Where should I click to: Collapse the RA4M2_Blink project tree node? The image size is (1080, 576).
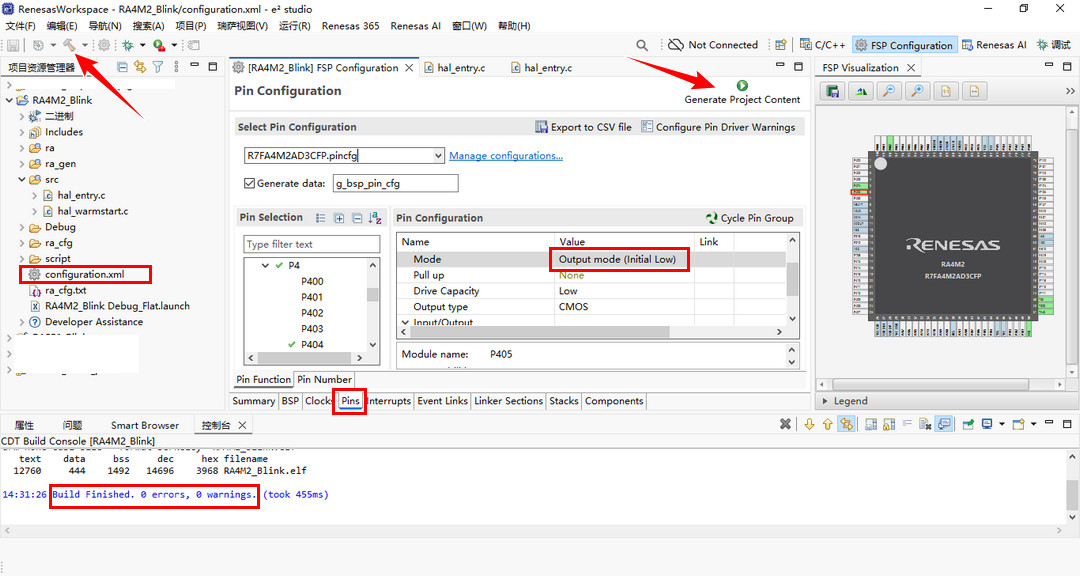pos(9,100)
